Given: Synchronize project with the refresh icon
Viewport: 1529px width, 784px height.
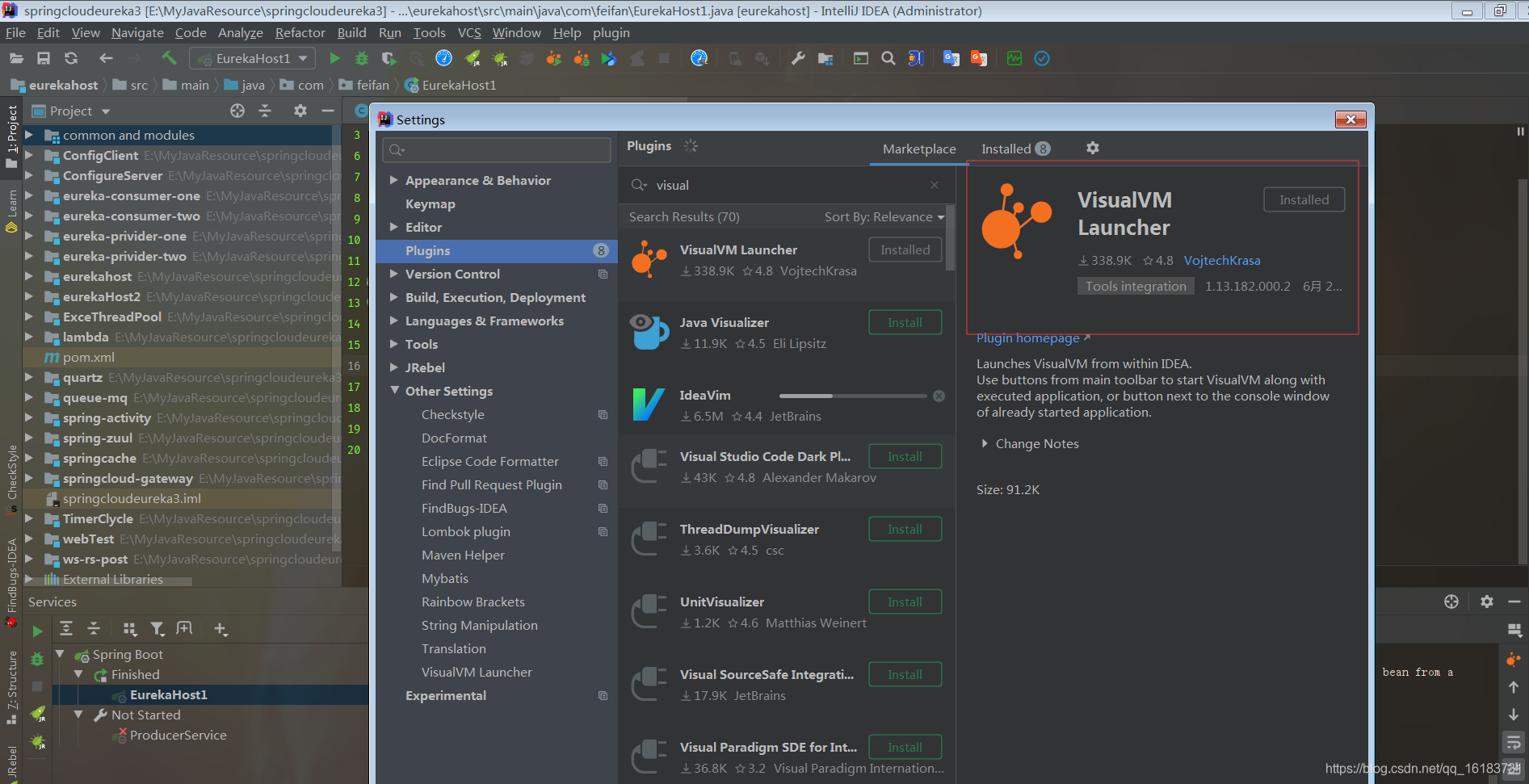Looking at the screenshot, I should pos(71,58).
